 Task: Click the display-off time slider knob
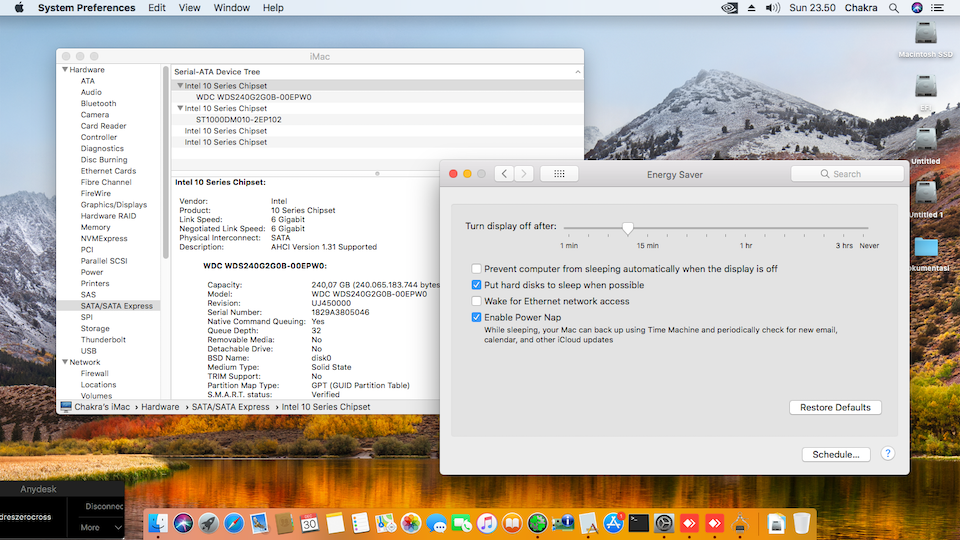pyautogui.click(x=627, y=228)
